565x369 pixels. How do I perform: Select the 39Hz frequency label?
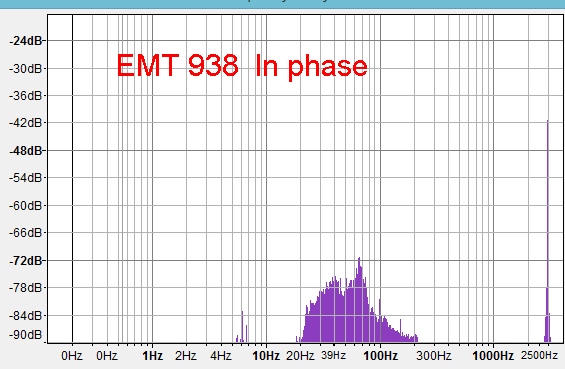[333, 355]
